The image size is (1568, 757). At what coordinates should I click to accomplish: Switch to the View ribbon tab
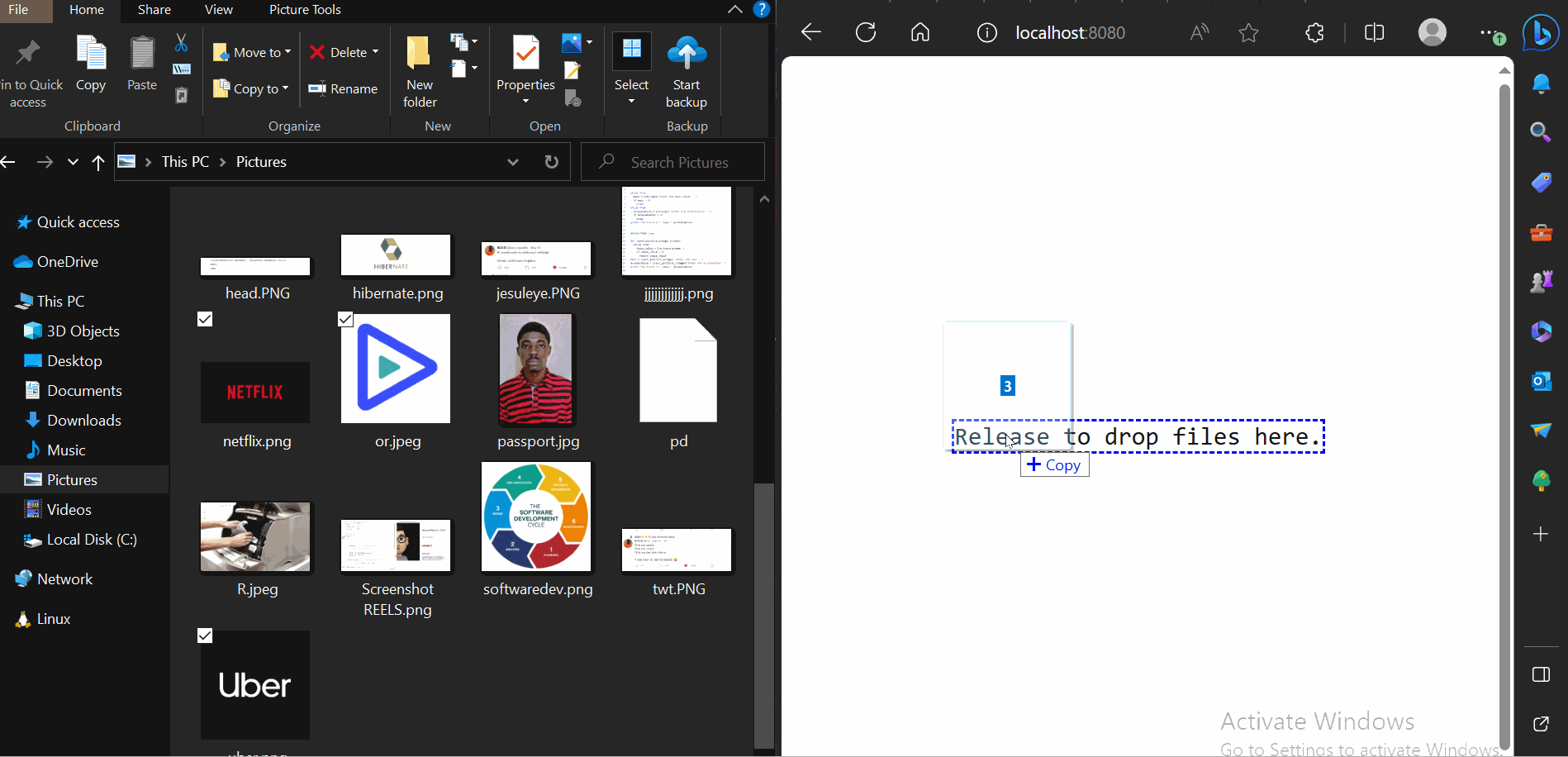219,10
